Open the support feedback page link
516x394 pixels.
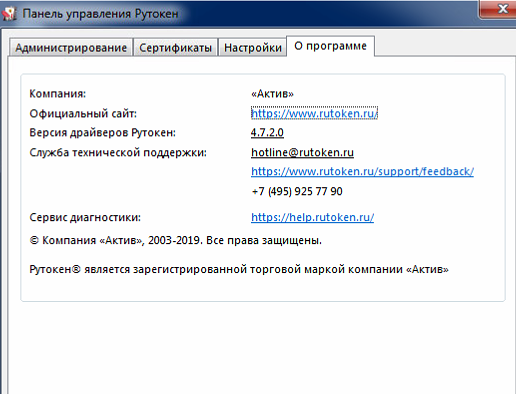[x=362, y=171]
